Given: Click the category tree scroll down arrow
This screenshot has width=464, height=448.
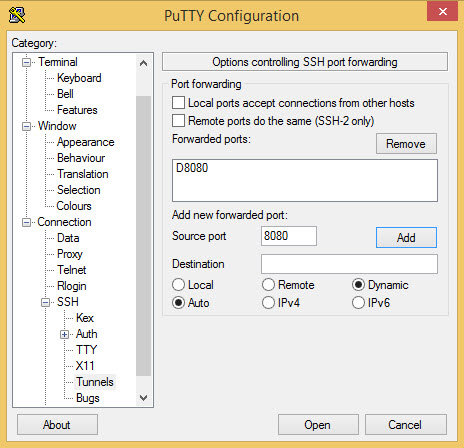Looking at the screenshot, I should point(144,398).
